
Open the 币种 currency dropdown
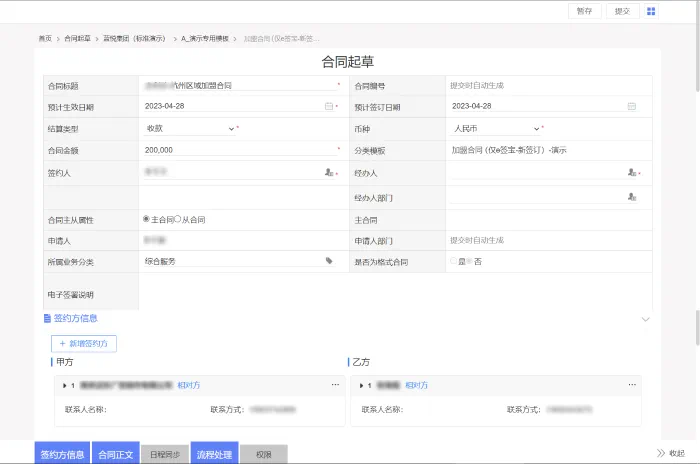point(537,128)
